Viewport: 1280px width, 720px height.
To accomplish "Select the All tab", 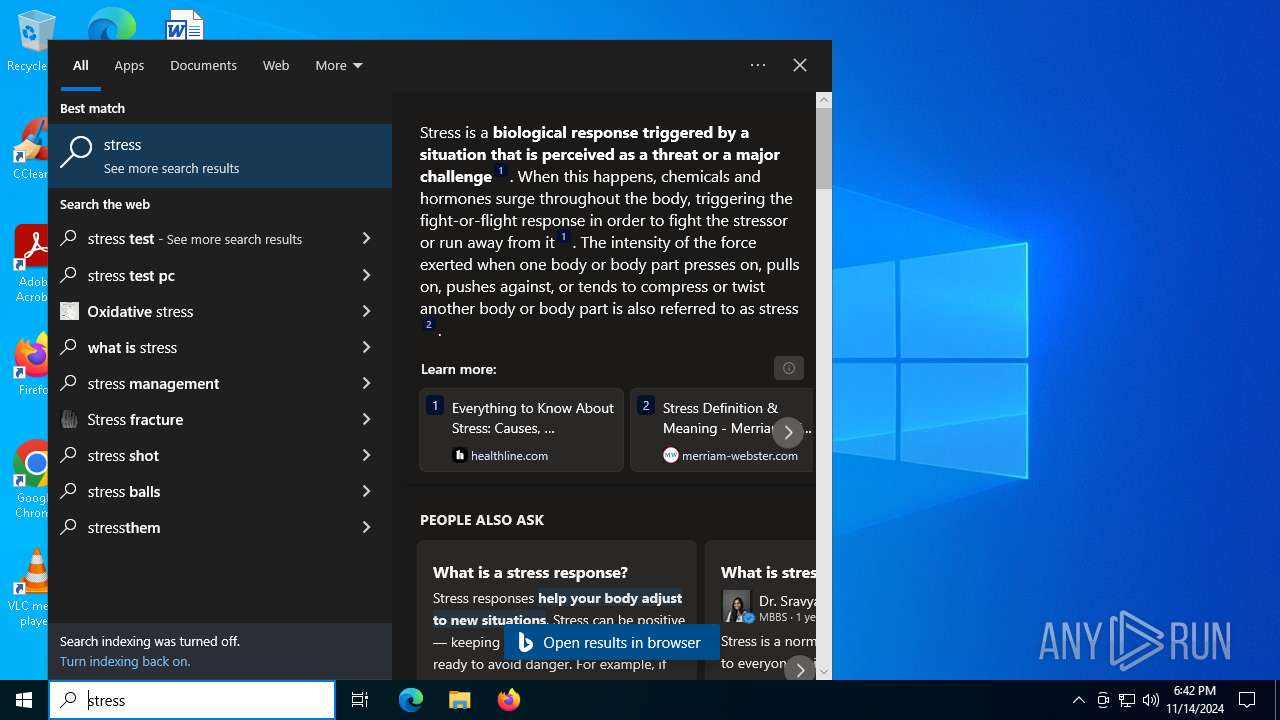I will 81,65.
